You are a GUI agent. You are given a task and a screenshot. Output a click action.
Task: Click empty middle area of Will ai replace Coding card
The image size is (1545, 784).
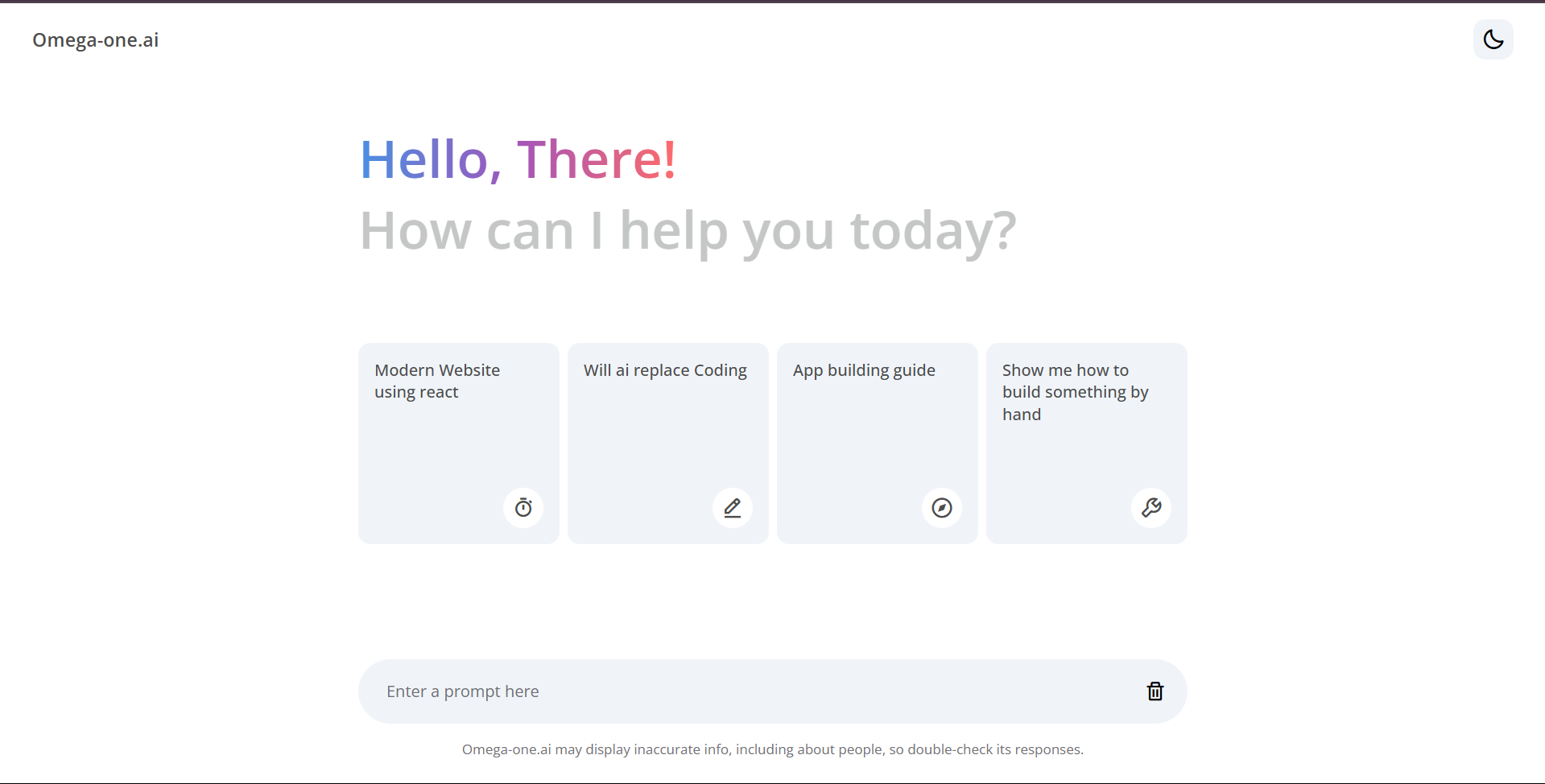click(x=660, y=451)
